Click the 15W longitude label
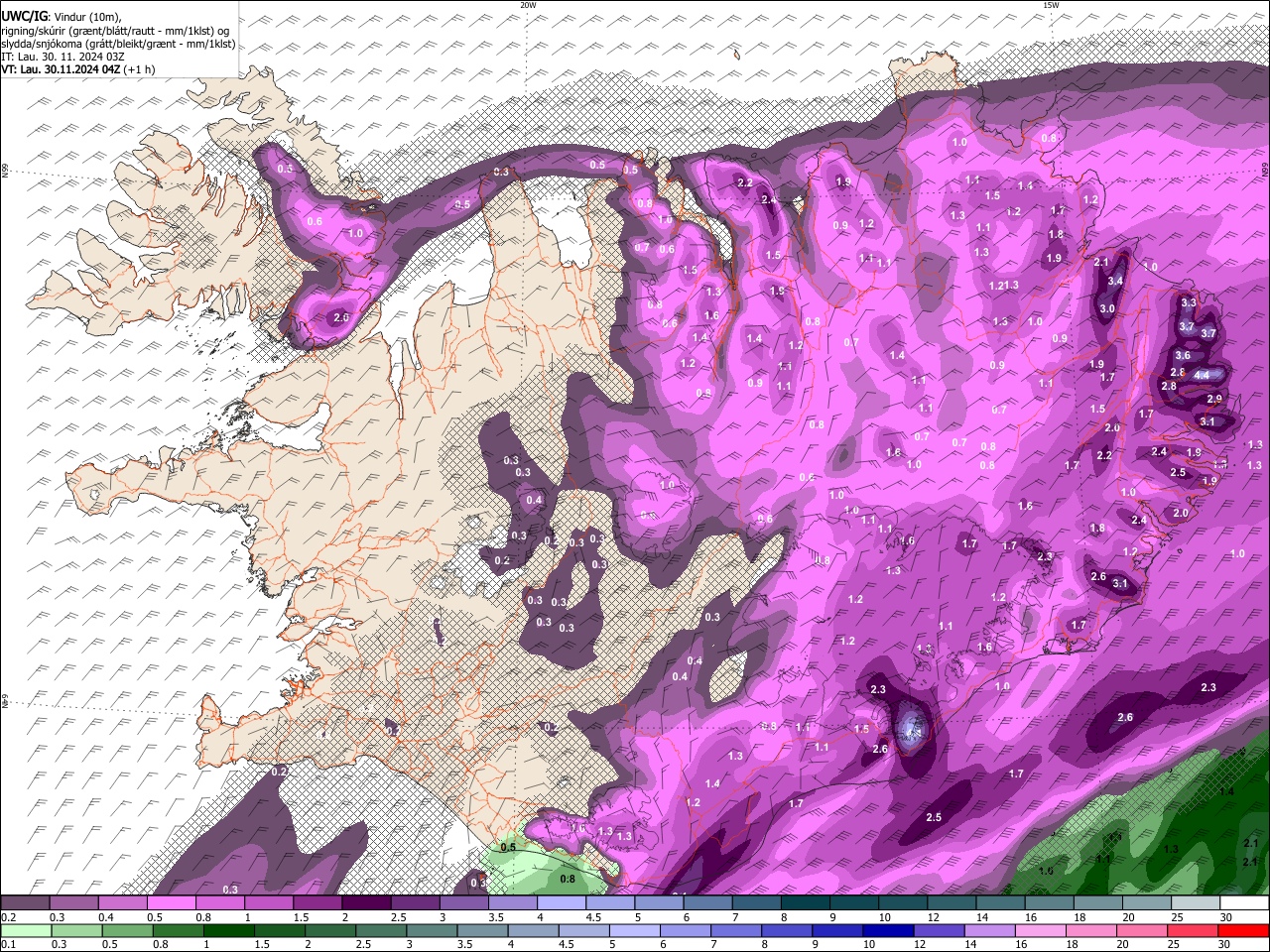 [1050, 5]
